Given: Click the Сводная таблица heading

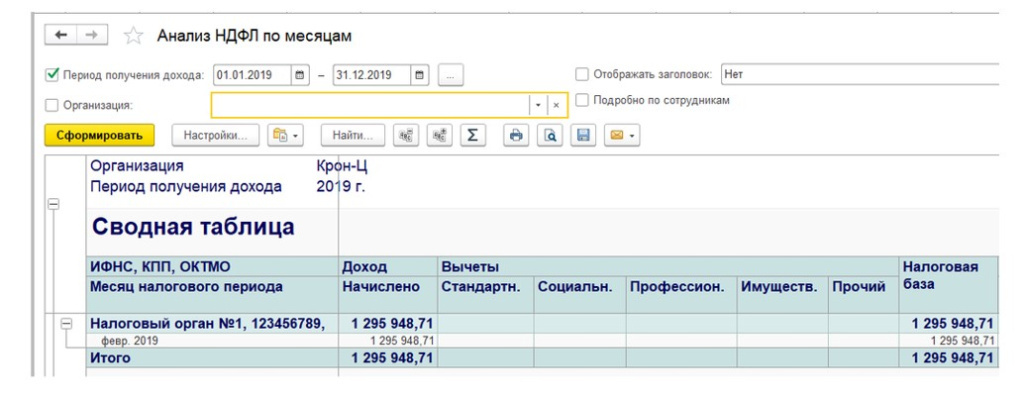Looking at the screenshot, I should (193, 227).
